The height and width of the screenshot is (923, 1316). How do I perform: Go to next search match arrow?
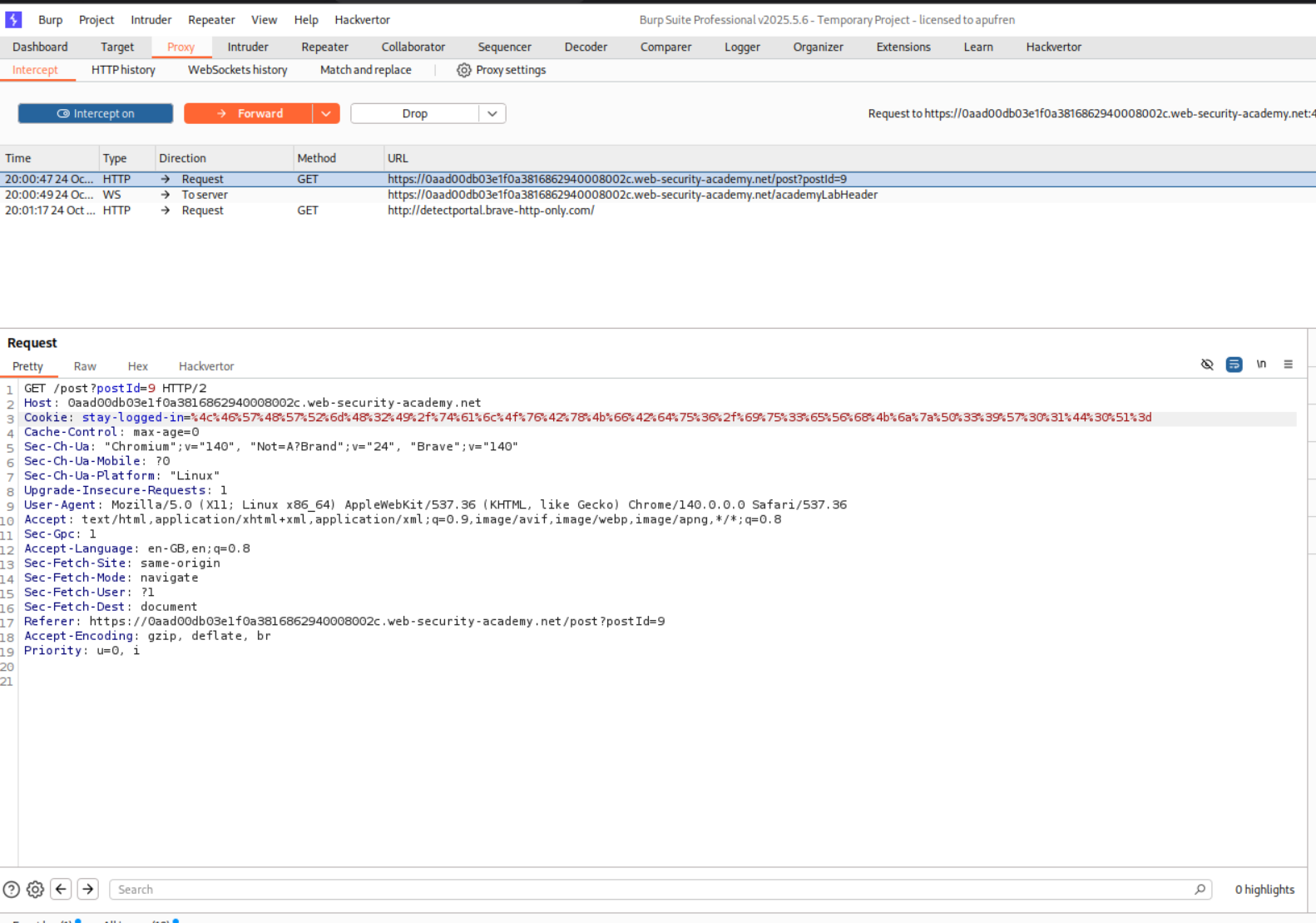[88, 889]
